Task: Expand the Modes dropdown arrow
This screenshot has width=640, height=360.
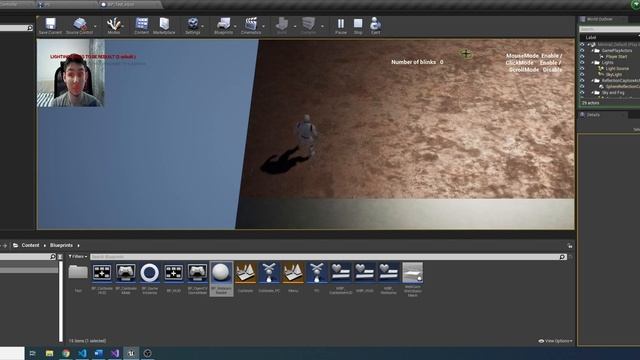Action: click(123, 27)
